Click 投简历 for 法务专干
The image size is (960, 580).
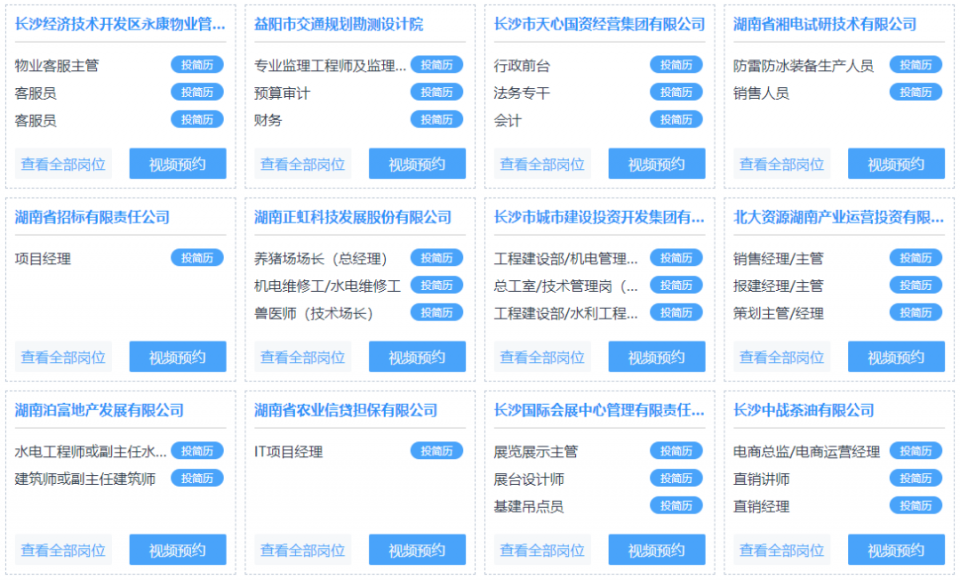point(676,92)
